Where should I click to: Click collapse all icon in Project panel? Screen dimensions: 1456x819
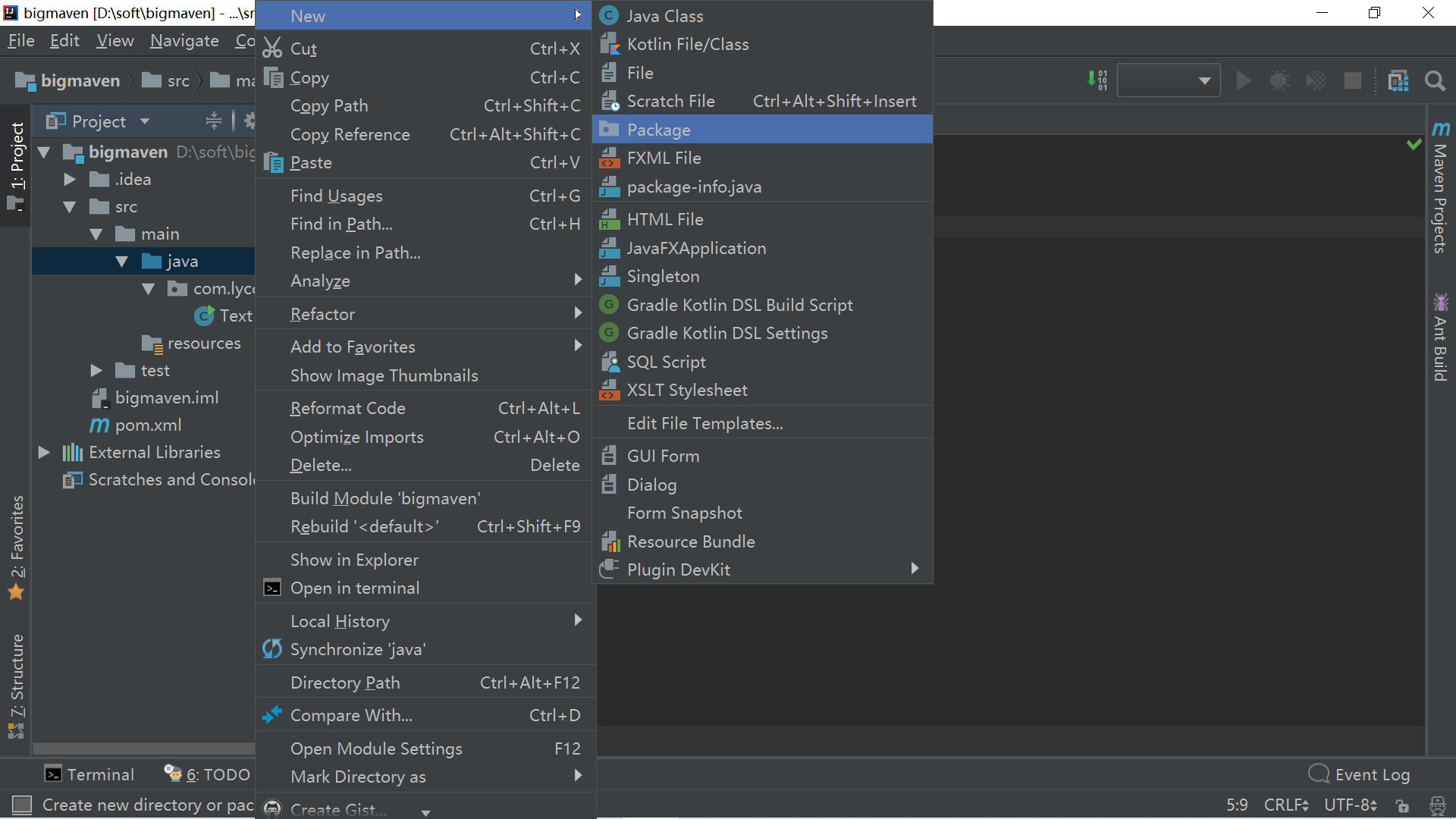tap(214, 121)
